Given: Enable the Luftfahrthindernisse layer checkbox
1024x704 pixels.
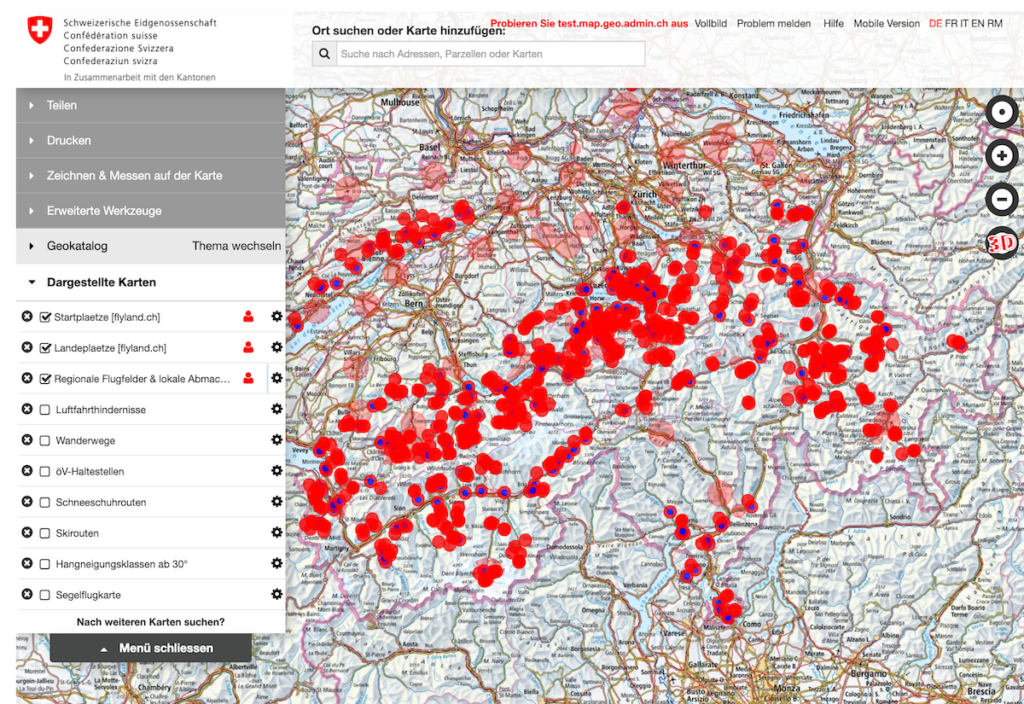Looking at the screenshot, I should (45, 409).
